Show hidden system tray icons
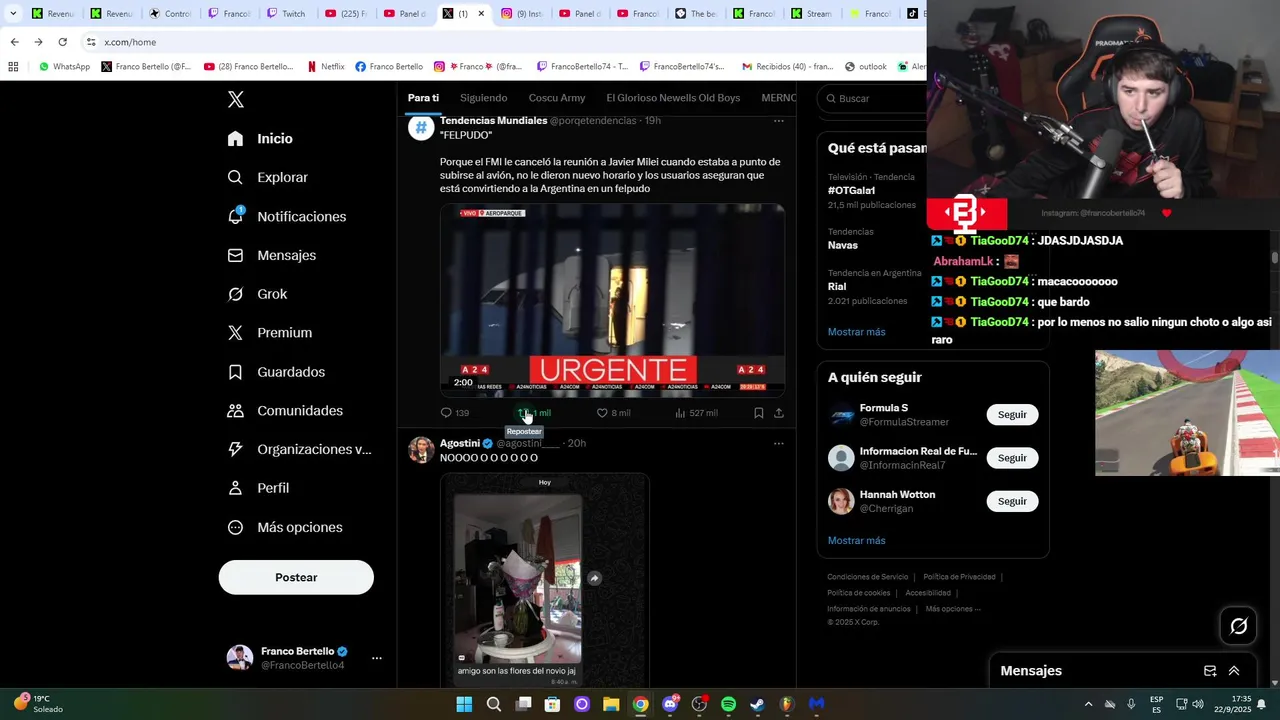This screenshot has width=1280, height=720. [1088, 704]
